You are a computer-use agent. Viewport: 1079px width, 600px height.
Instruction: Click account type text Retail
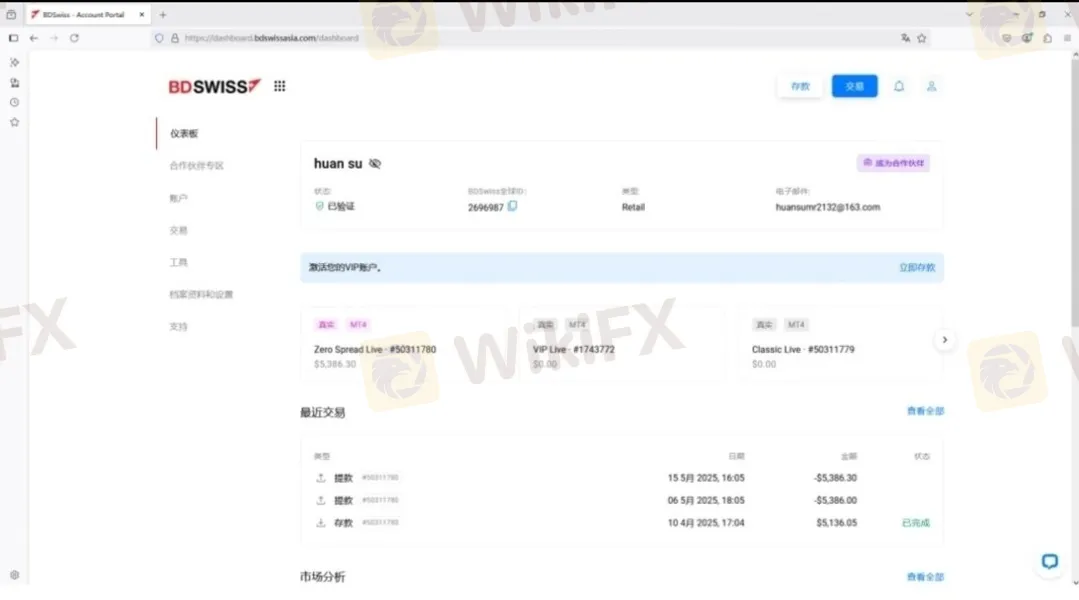coord(633,207)
